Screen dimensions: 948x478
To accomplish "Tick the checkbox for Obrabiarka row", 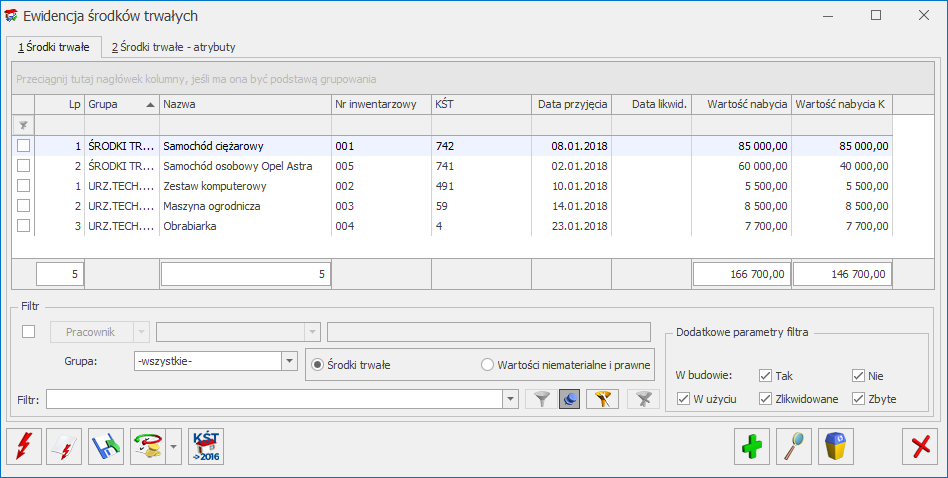I will (x=24, y=225).
